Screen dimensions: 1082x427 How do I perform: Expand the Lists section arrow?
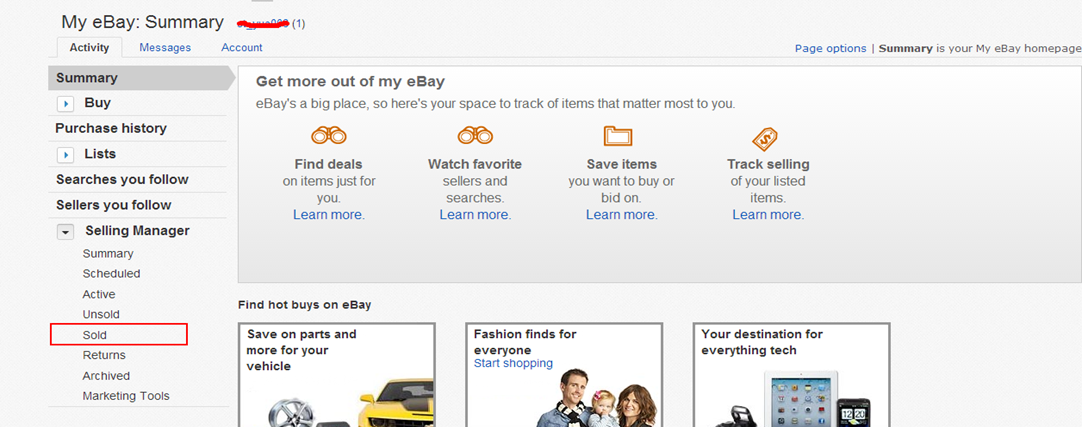click(x=65, y=155)
